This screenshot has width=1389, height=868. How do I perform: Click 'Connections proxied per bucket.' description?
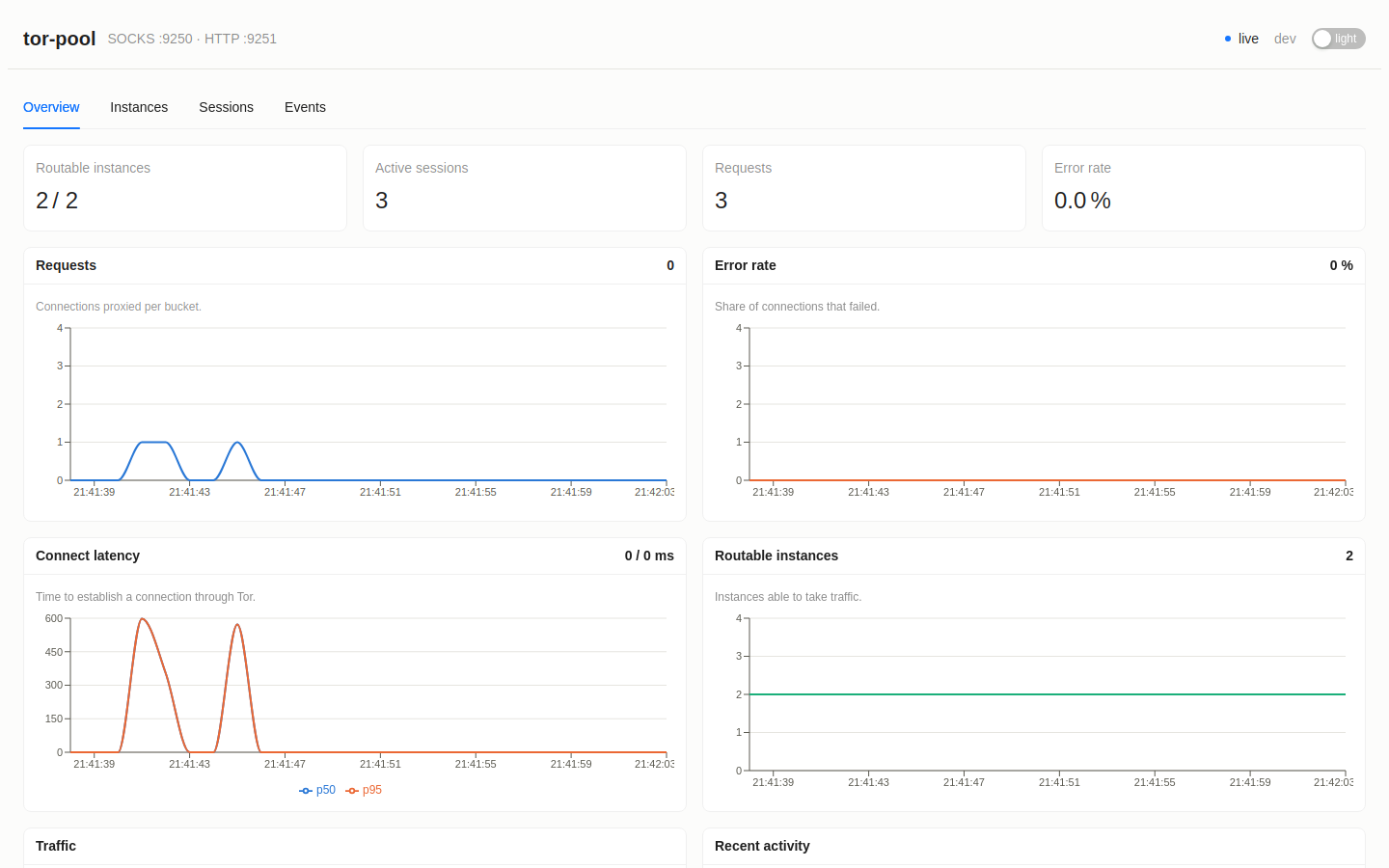click(119, 307)
